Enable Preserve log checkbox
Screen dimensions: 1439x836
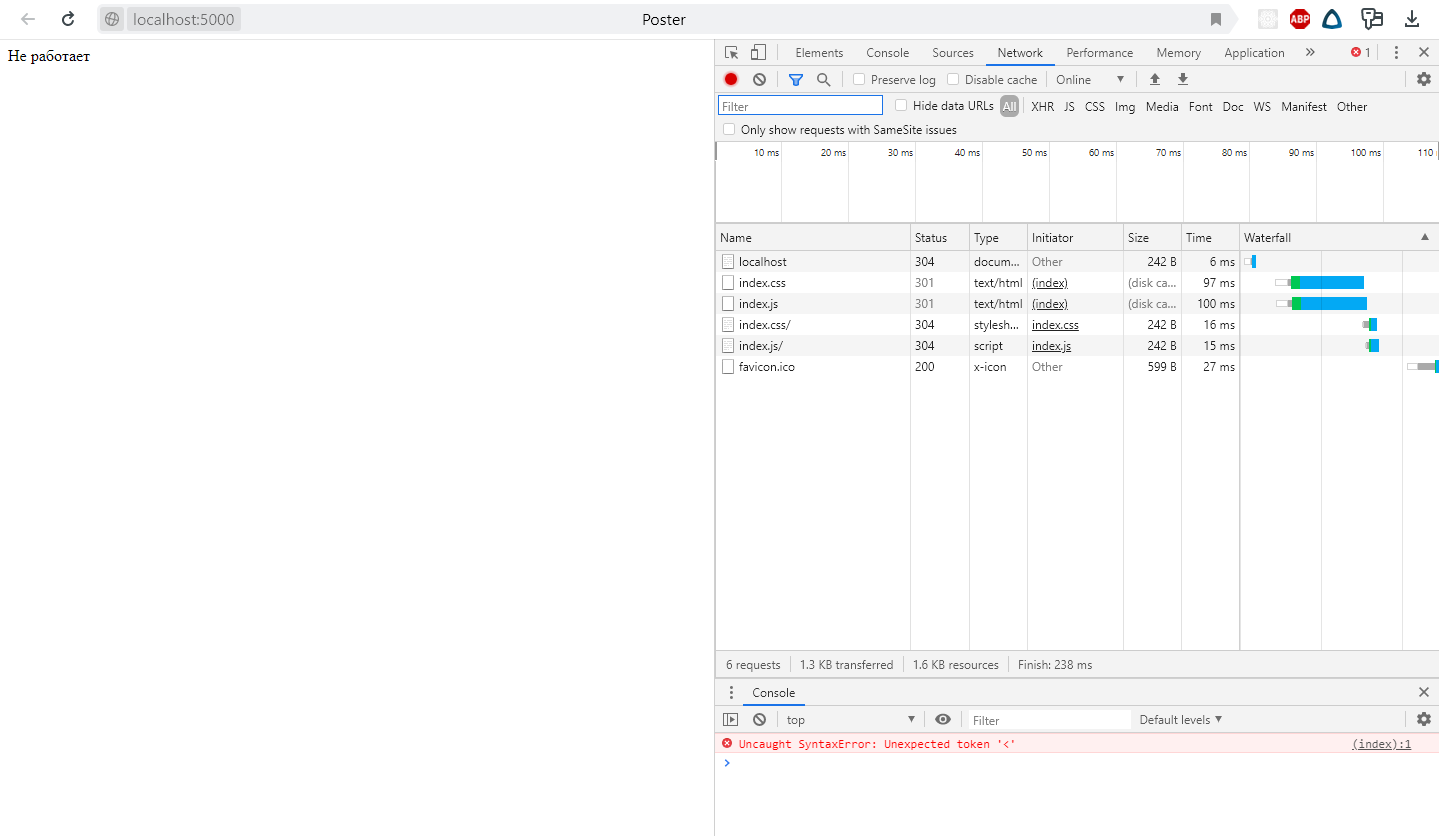pos(859,79)
